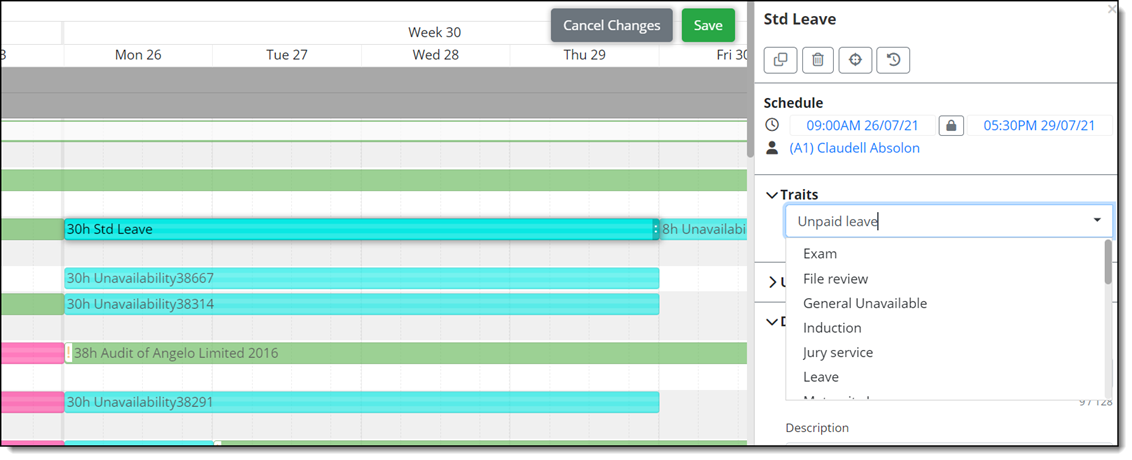
Task: Open the history clock icon
Action: click(x=893, y=60)
